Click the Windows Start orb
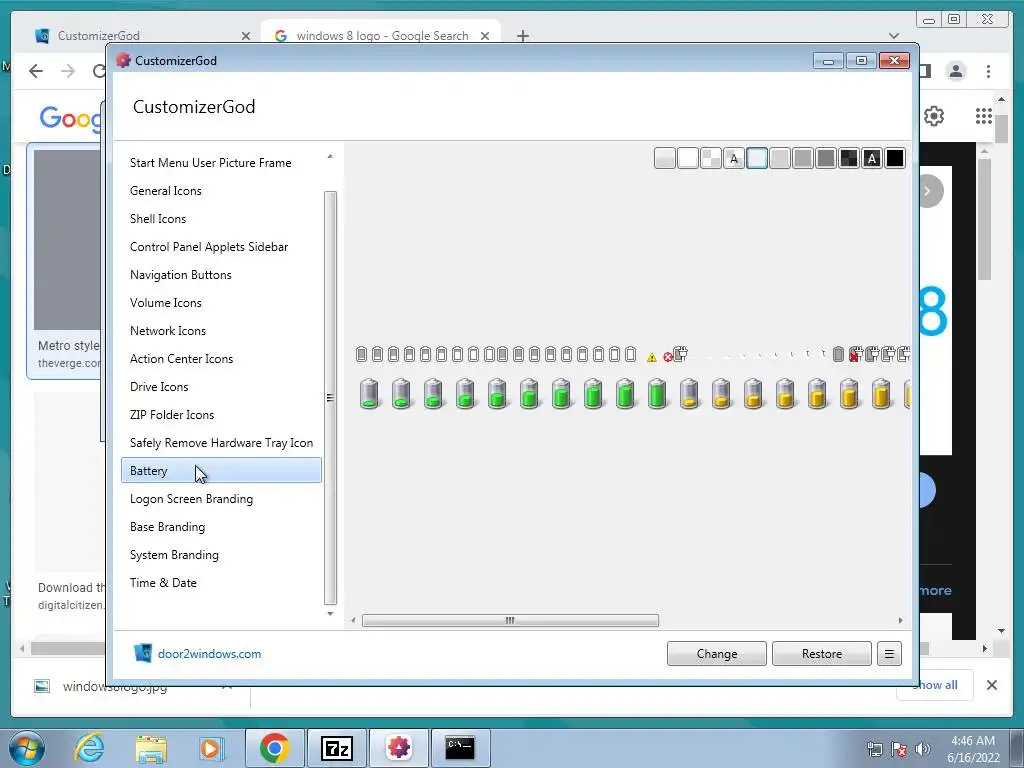Screen dimensions: 1024x768 27,748
